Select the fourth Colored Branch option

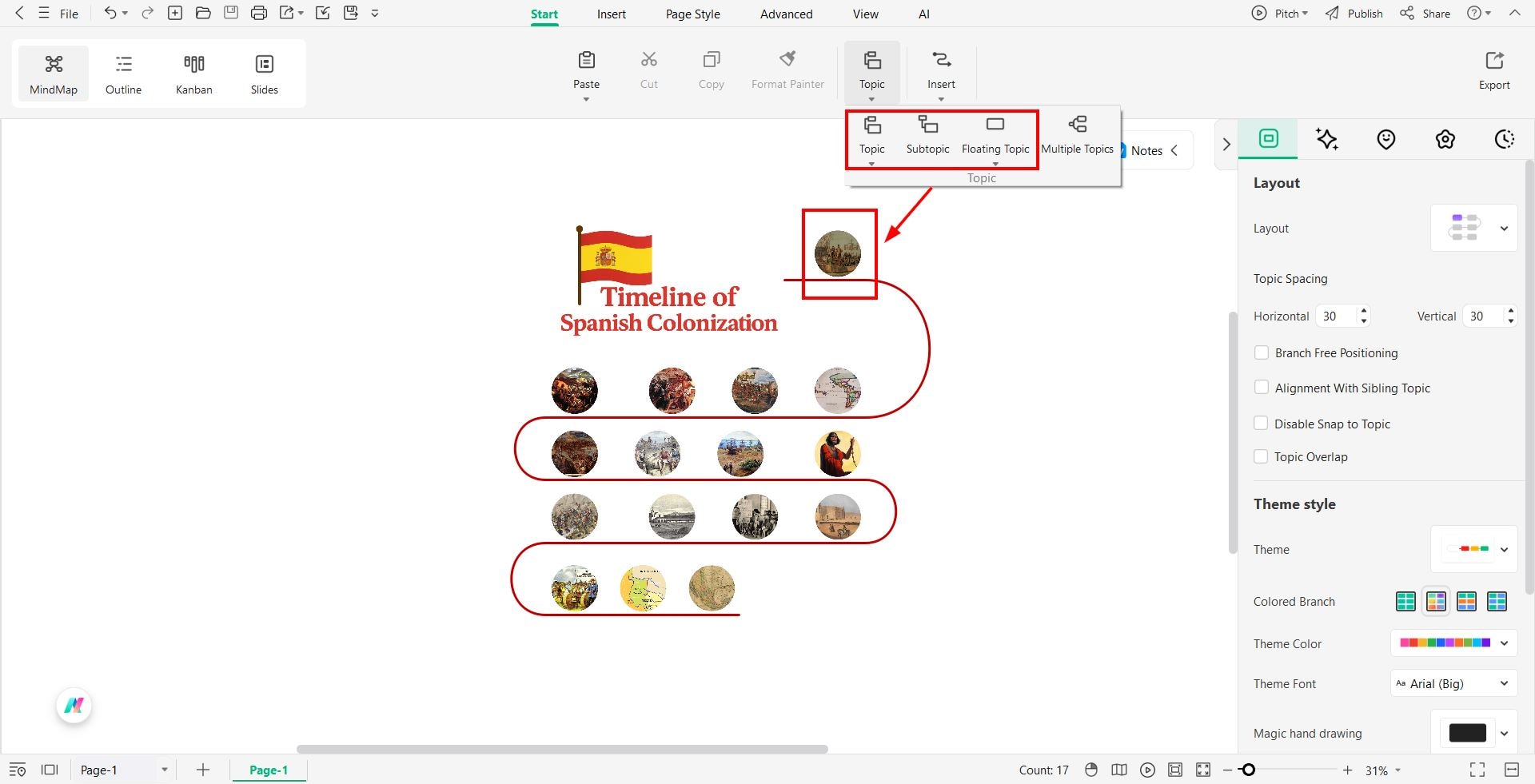click(1497, 601)
